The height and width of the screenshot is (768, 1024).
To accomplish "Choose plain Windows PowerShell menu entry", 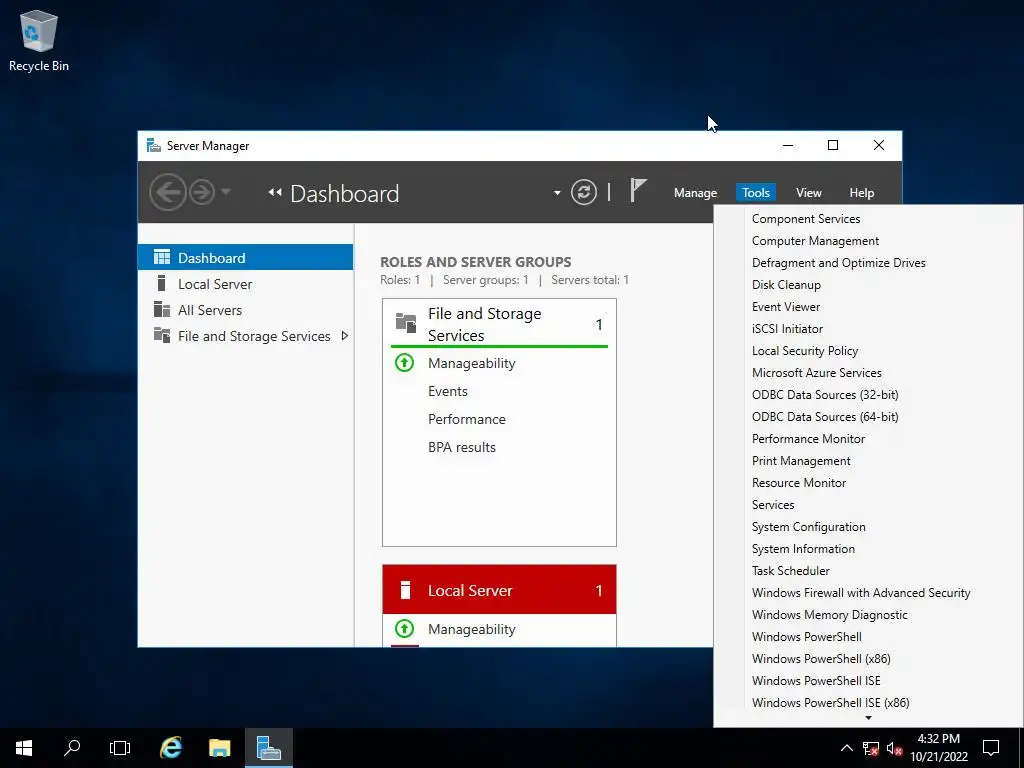I will click(x=868, y=637).
